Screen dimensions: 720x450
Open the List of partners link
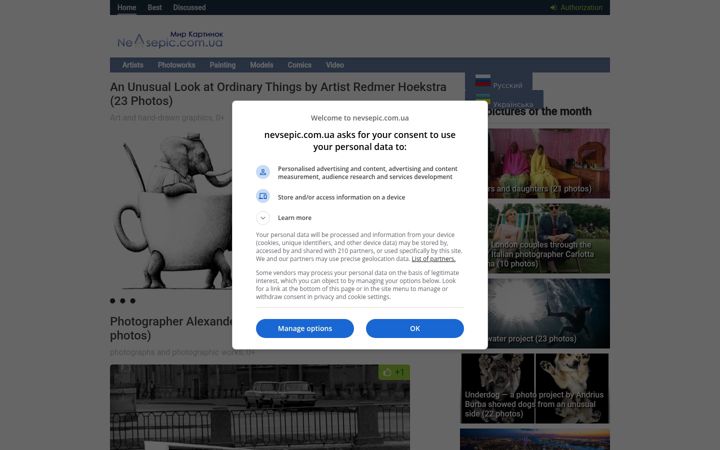point(433,259)
